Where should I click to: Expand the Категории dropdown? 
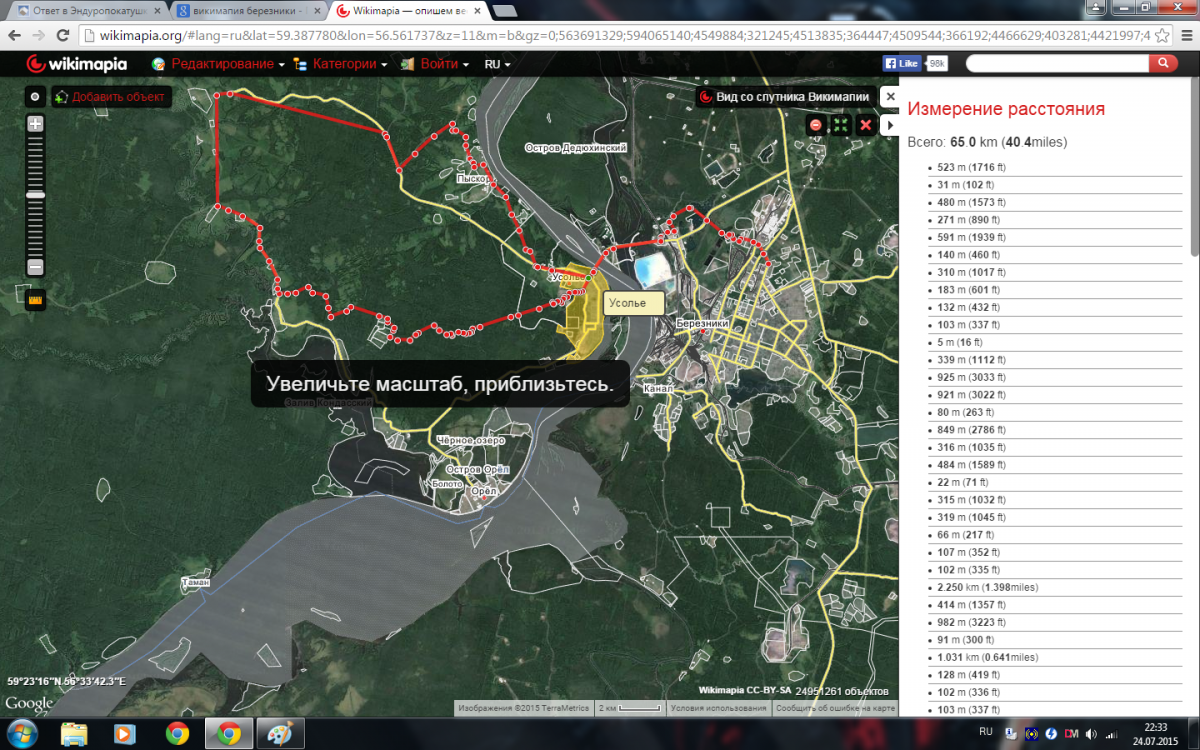click(x=349, y=64)
